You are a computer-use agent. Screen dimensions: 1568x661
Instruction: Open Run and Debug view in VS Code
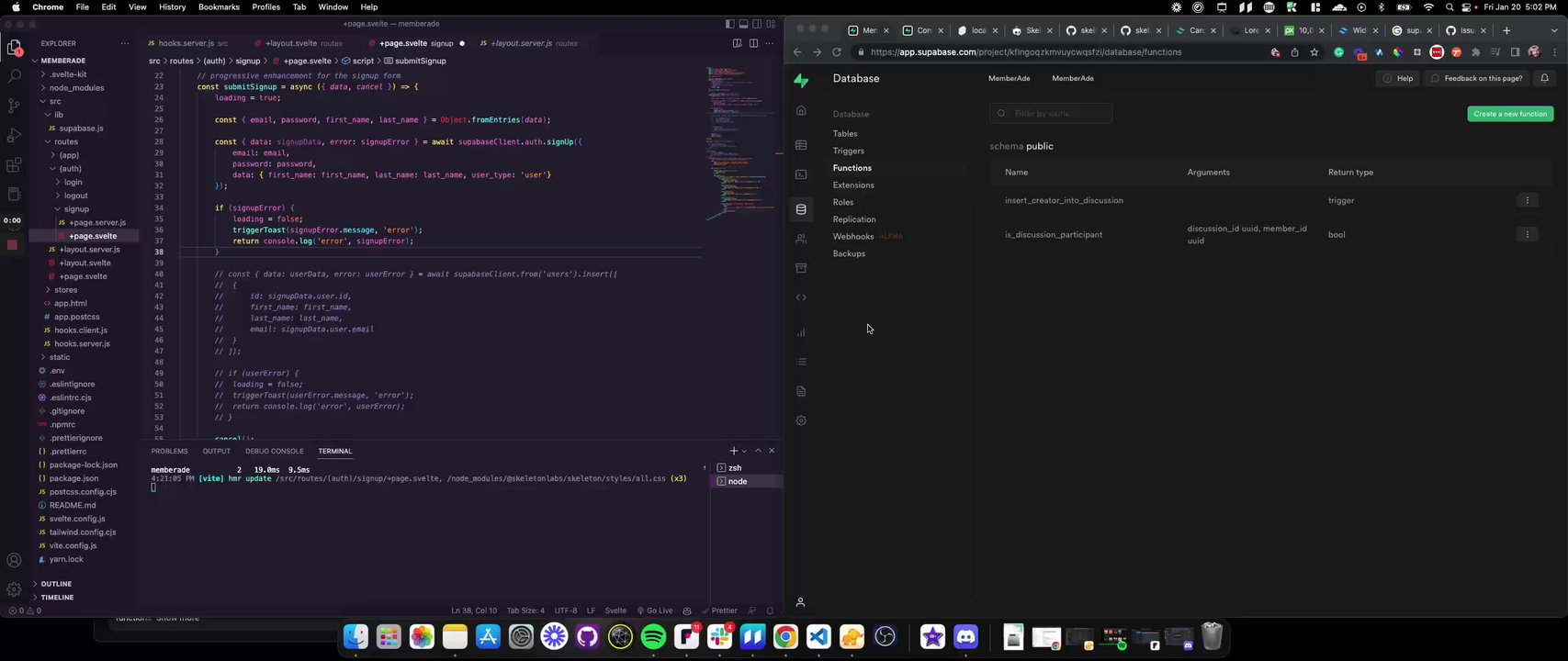14,136
